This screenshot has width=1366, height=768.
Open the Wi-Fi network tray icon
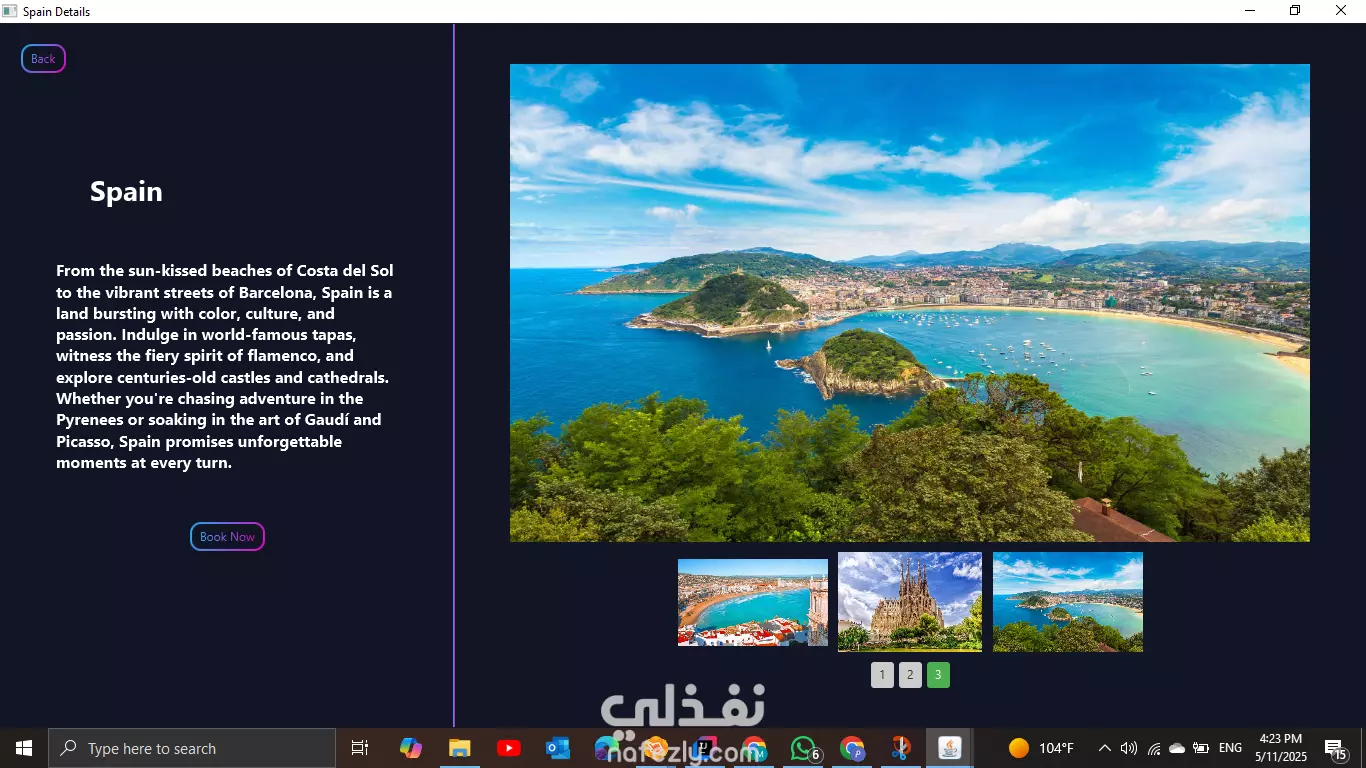(x=1154, y=748)
